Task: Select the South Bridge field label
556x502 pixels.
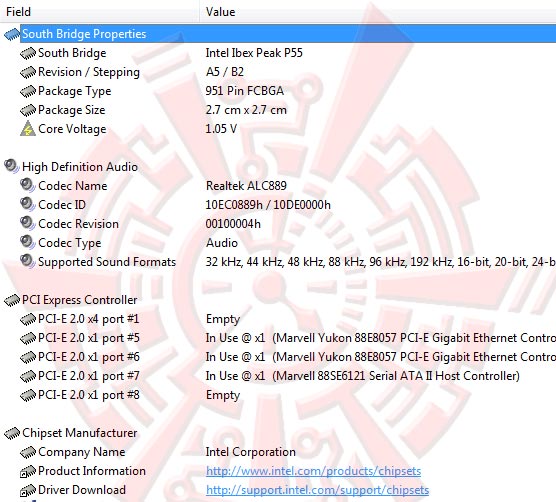Action: [x=72, y=53]
